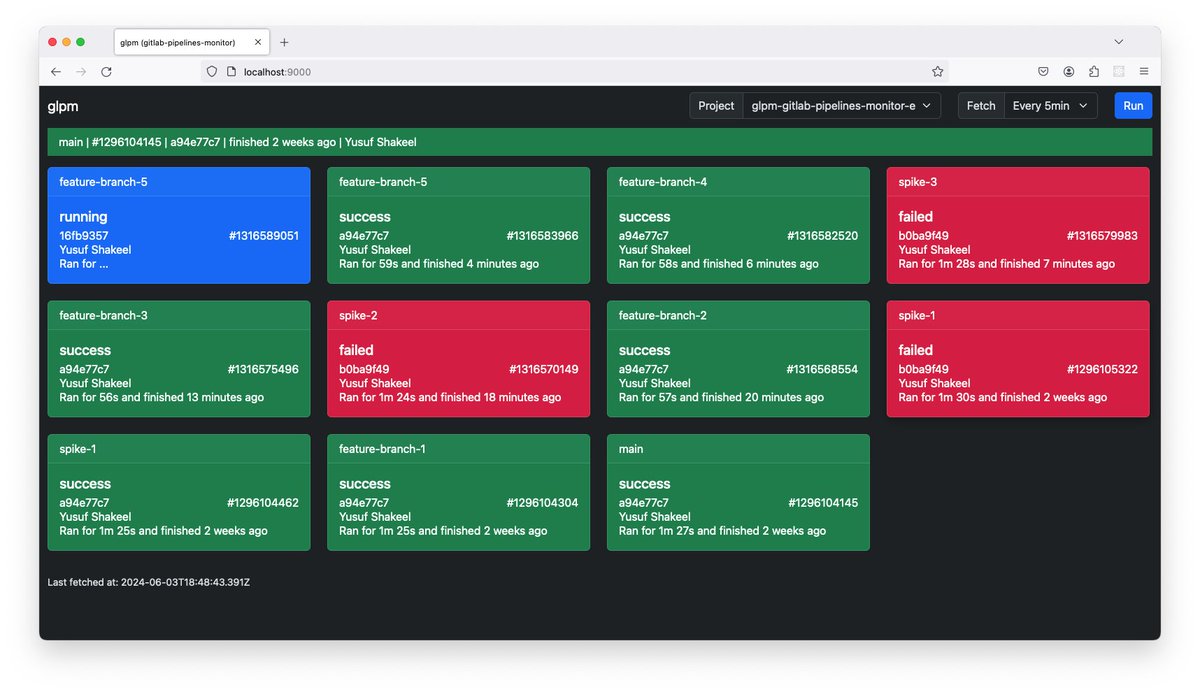Click the running status label
1200x692 pixels.
pos(83,217)
